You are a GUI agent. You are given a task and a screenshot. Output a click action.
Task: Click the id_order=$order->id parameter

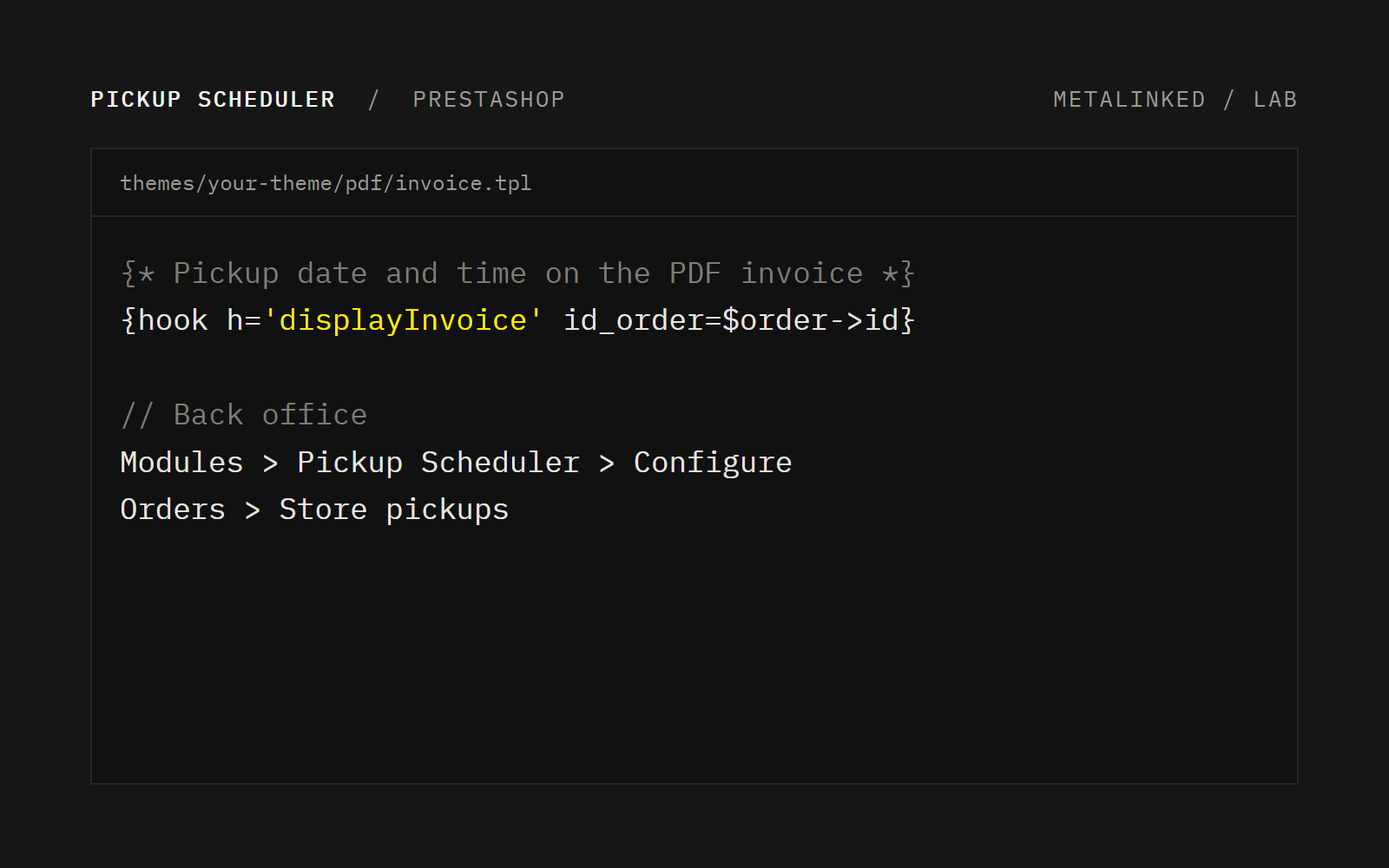click(731, 320)
